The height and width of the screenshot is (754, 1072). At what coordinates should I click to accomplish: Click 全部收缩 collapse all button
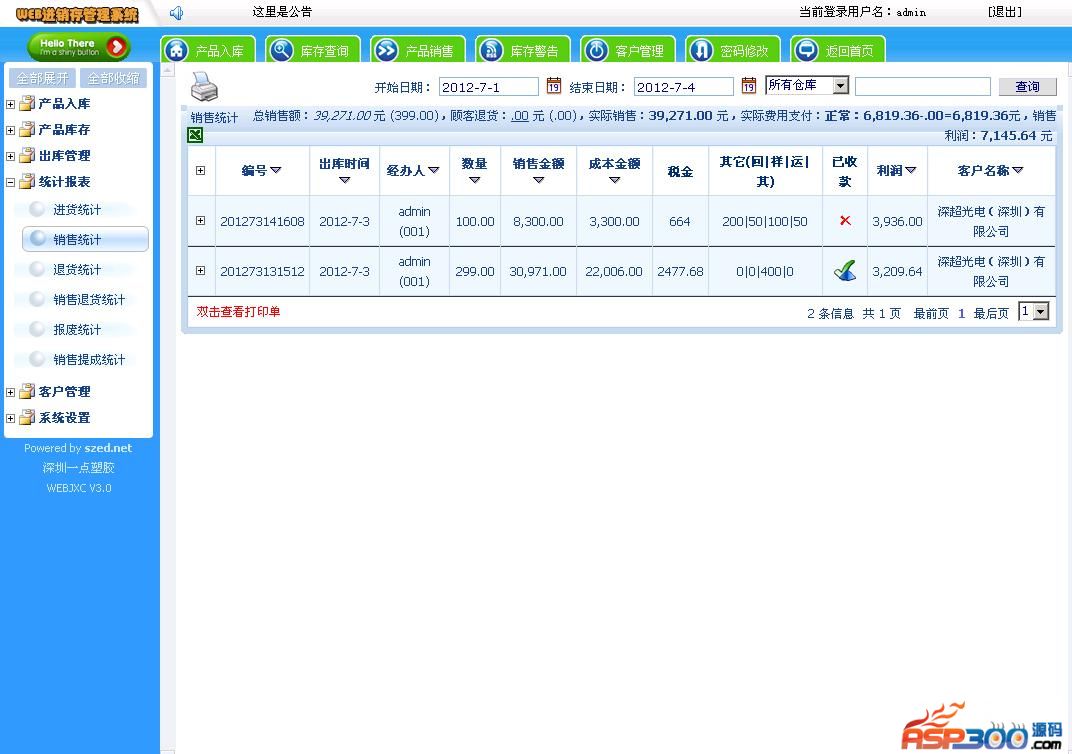tap(113, 78)
